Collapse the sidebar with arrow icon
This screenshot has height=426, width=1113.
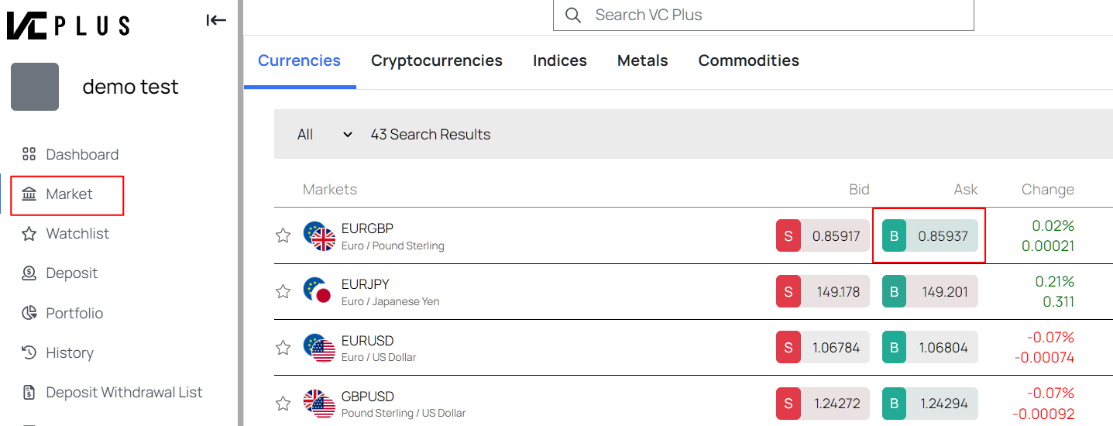coord(216,20)
